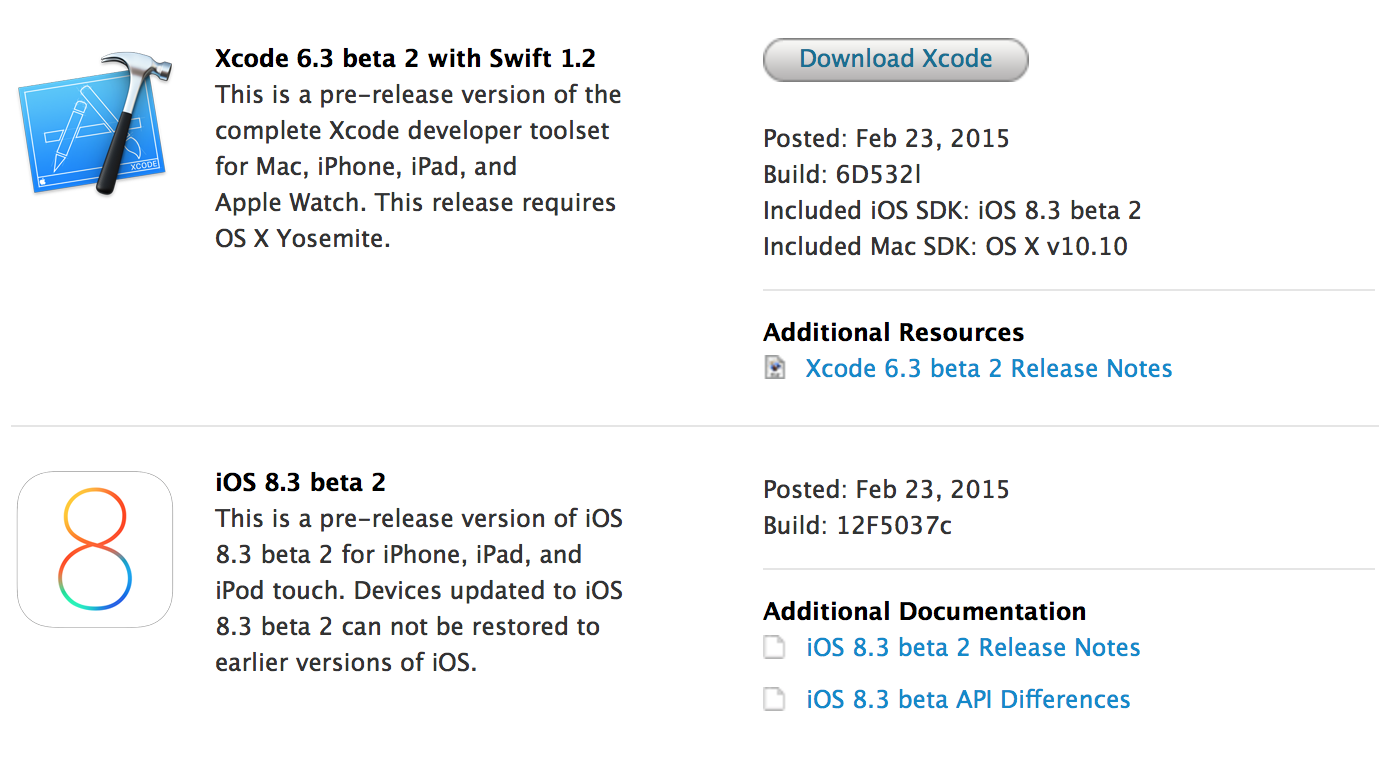Click the Xcode build number 6D532l
This screenshot has height=778, width=1398.
pyautogui.click(x=878, y=175)
